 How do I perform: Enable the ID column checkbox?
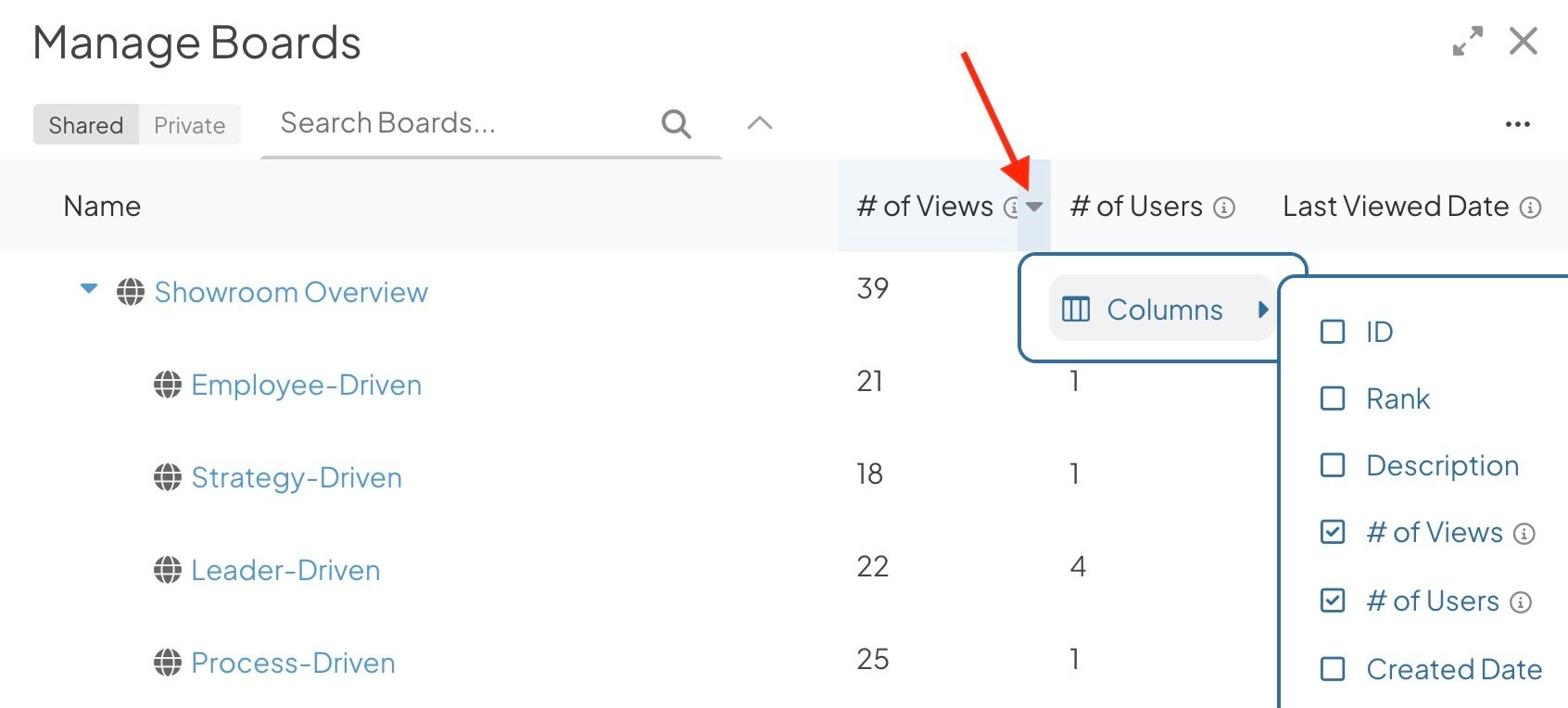click(x=1333, y=332)
